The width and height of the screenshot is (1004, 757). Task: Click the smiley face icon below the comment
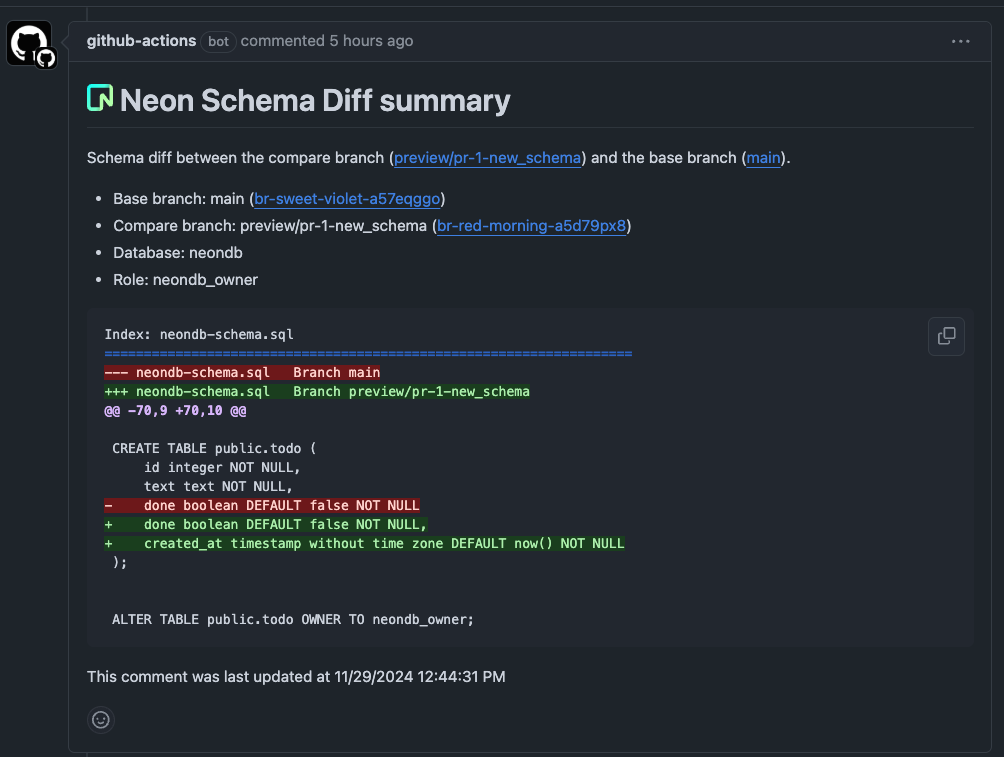100,719
